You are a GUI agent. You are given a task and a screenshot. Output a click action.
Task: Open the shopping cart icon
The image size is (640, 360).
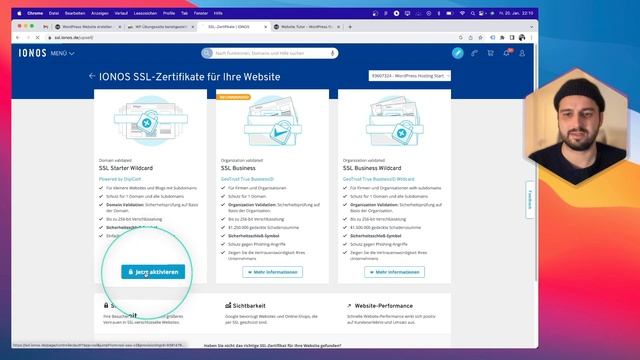coord(490,53)
